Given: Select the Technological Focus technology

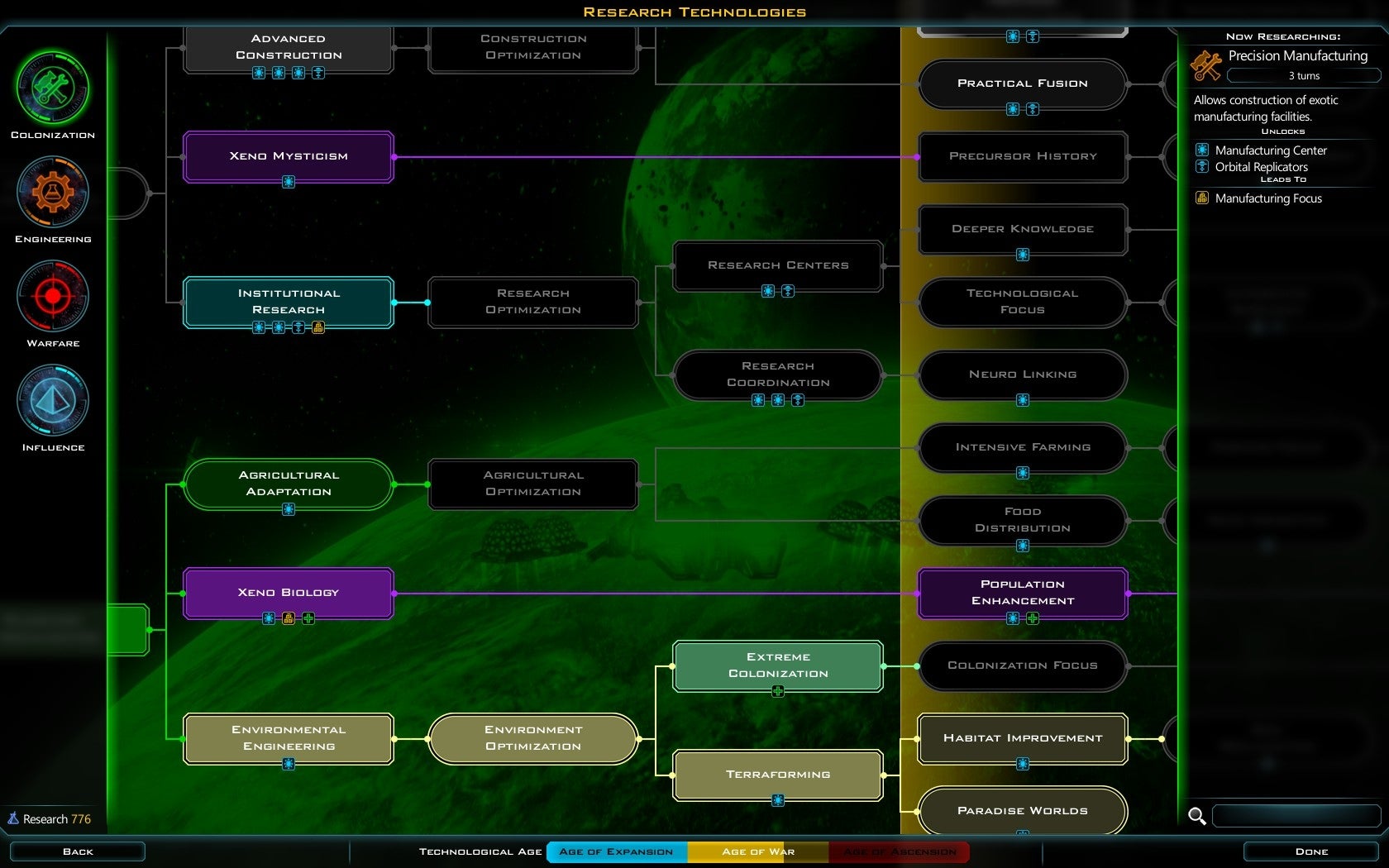Looking at the screenshot, I should (x=1023, y=302).
